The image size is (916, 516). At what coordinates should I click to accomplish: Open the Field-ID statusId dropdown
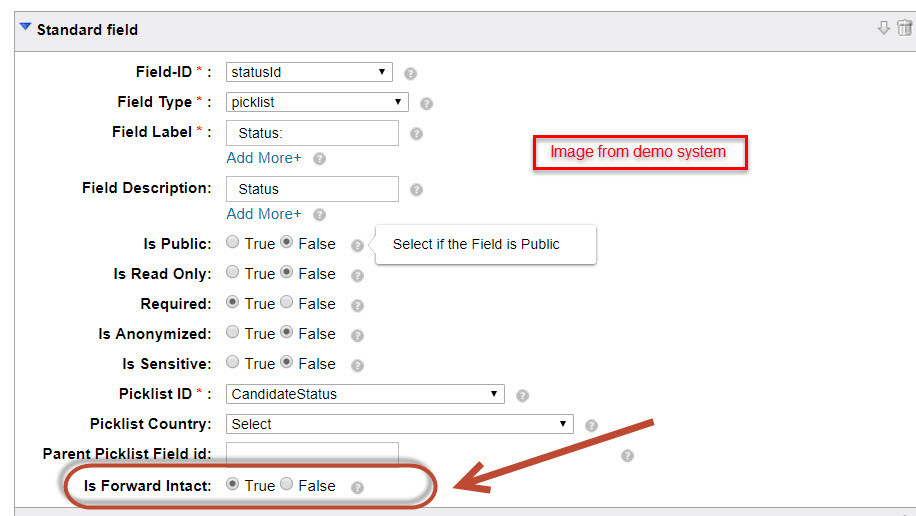tap(309, 72)
